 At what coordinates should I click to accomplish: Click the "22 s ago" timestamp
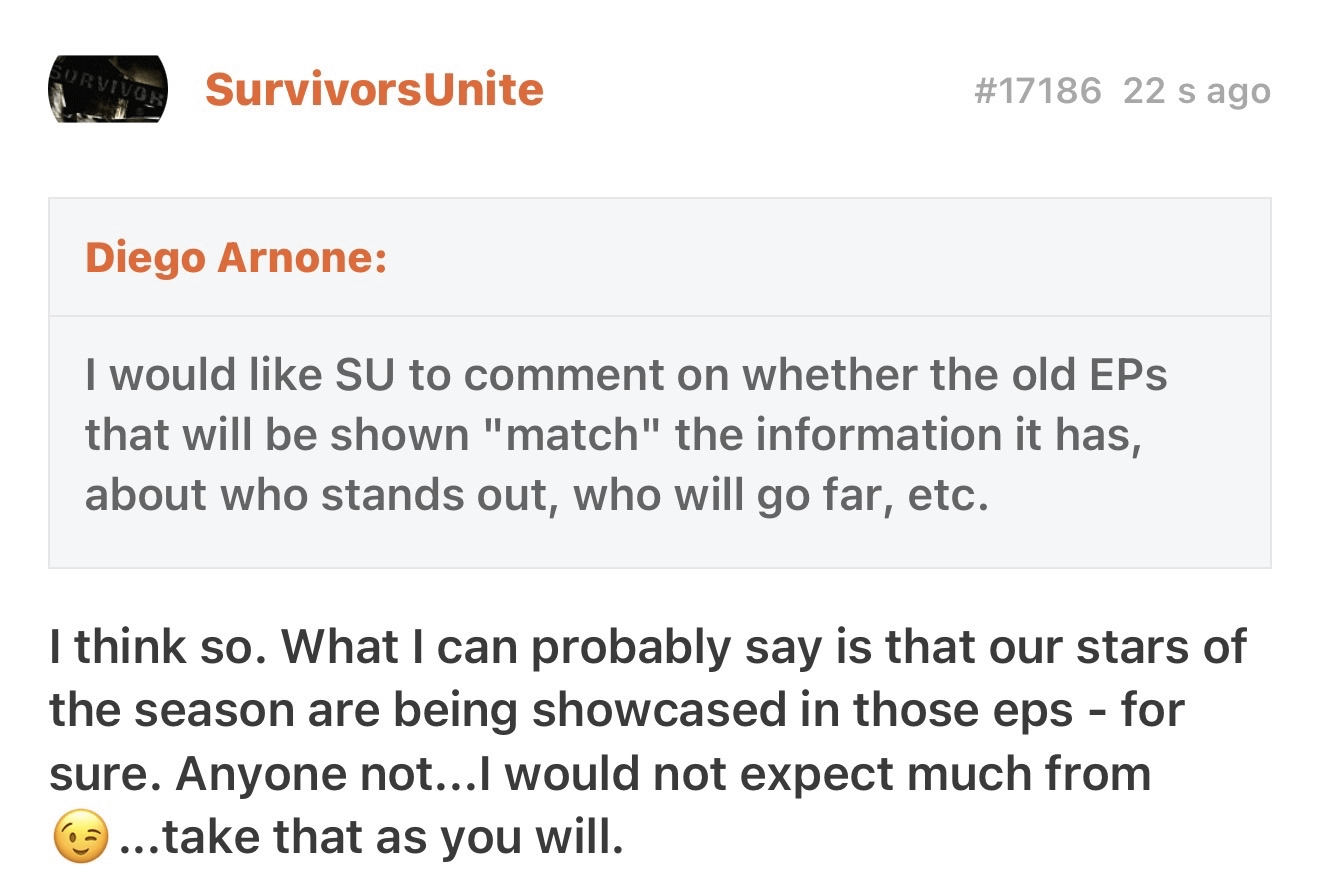click(x=1196, y=91)
